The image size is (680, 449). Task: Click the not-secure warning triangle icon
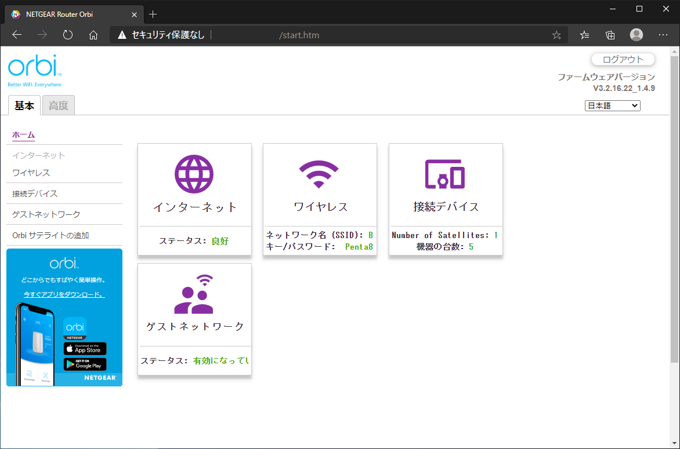[122, 35]
